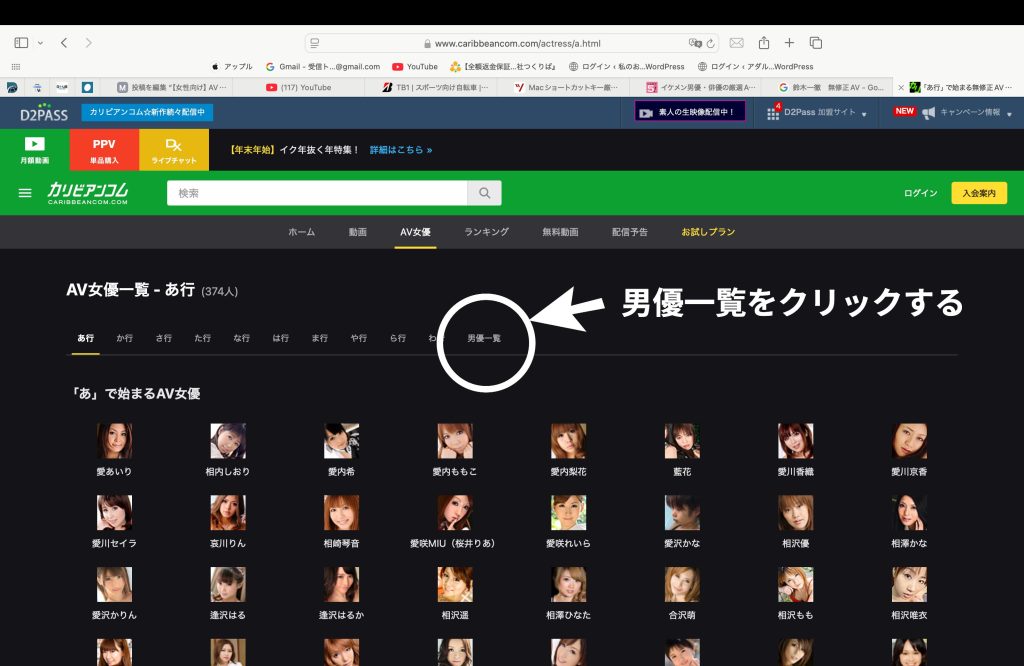This screenshot has height=666, width=1024.
Task: Open the hamburger menu beside the site logo
Action: coord(25,193)
